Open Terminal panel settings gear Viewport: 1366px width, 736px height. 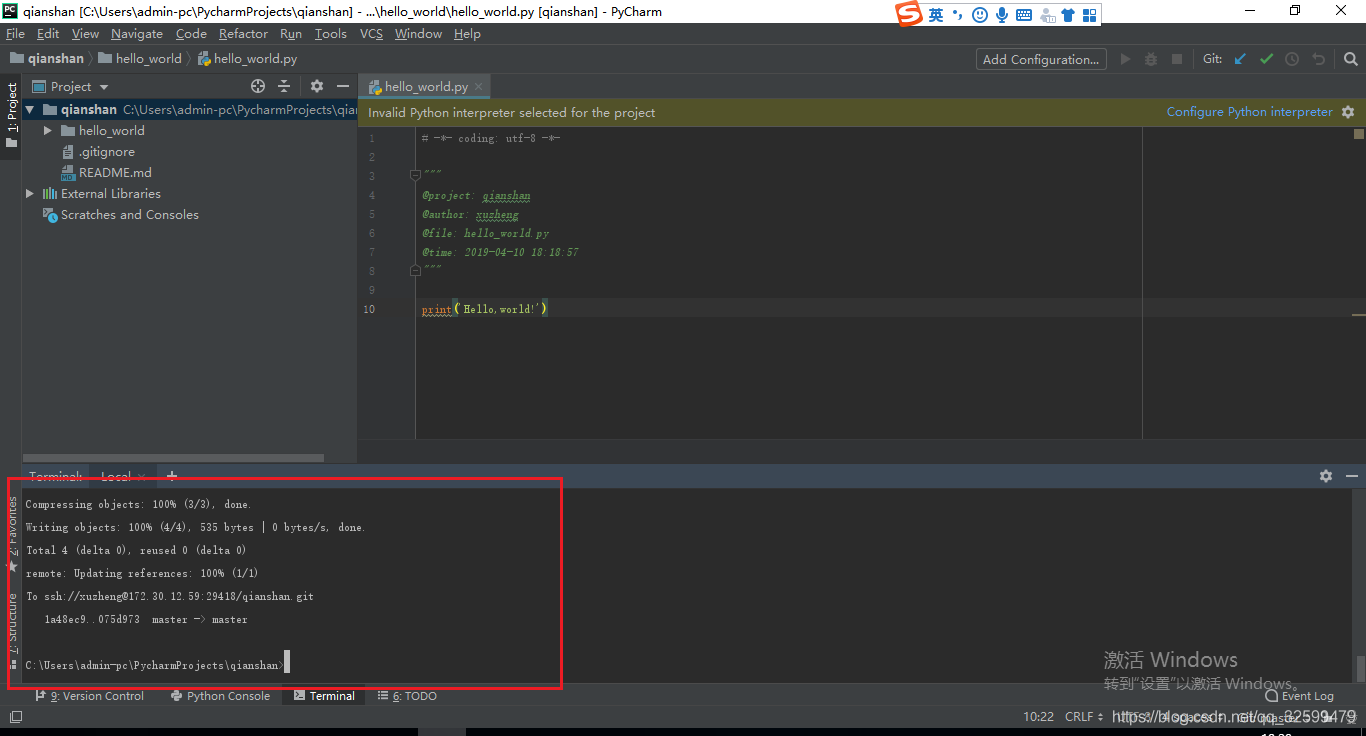click(x=1326, y=476)
